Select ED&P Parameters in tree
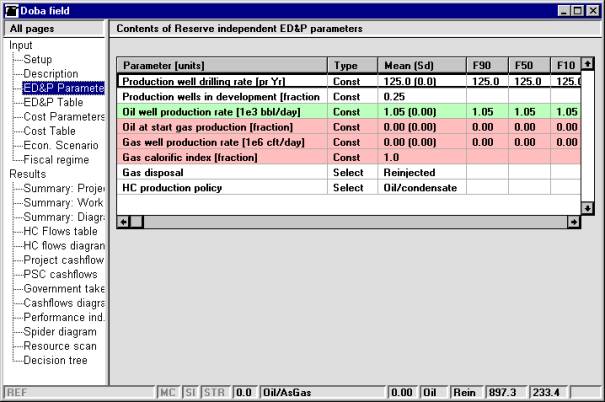605x402 pixels. click(63, 88)
